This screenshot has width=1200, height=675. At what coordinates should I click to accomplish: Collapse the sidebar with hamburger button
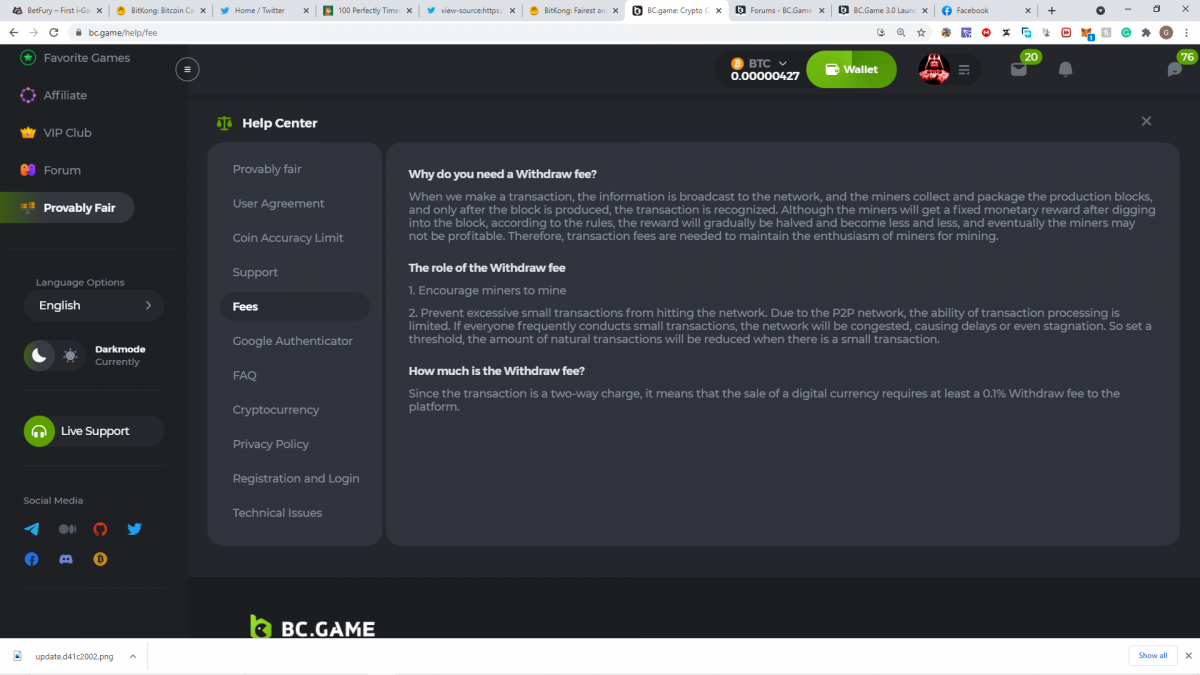(x=187, y=69)
